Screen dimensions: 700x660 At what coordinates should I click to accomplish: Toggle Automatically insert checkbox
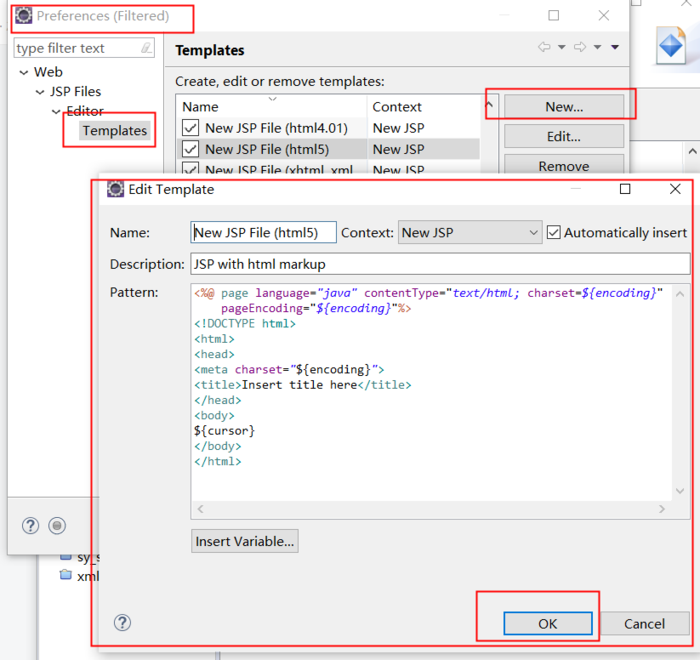(x=554, y=233)
